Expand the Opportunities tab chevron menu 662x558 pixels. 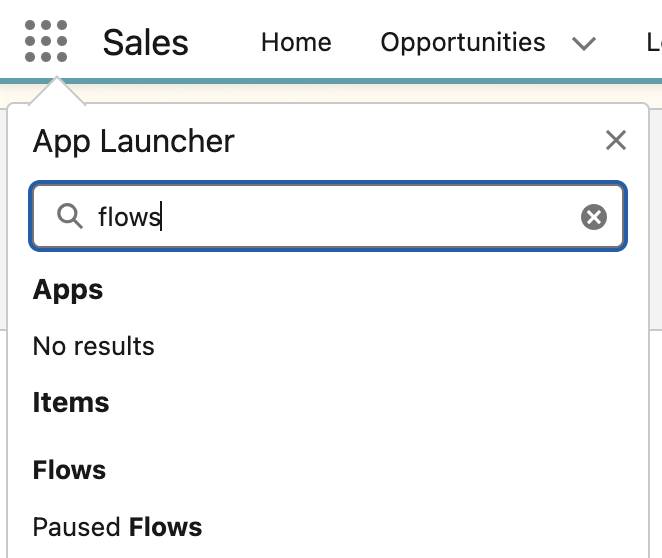click(x=584, y=43)
